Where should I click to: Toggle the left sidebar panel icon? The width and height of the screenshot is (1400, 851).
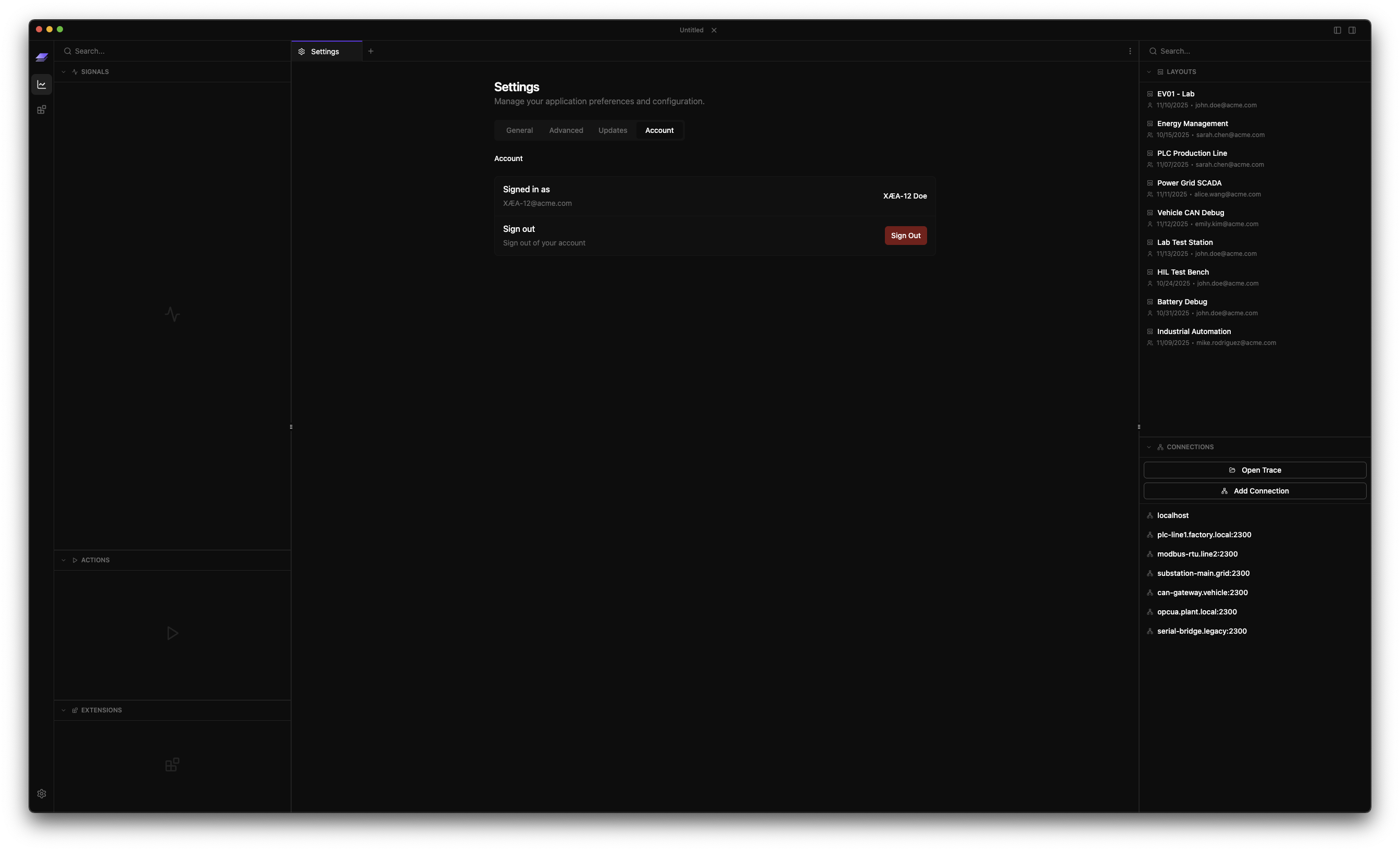pyautogui.click(x=1337, y=30)
